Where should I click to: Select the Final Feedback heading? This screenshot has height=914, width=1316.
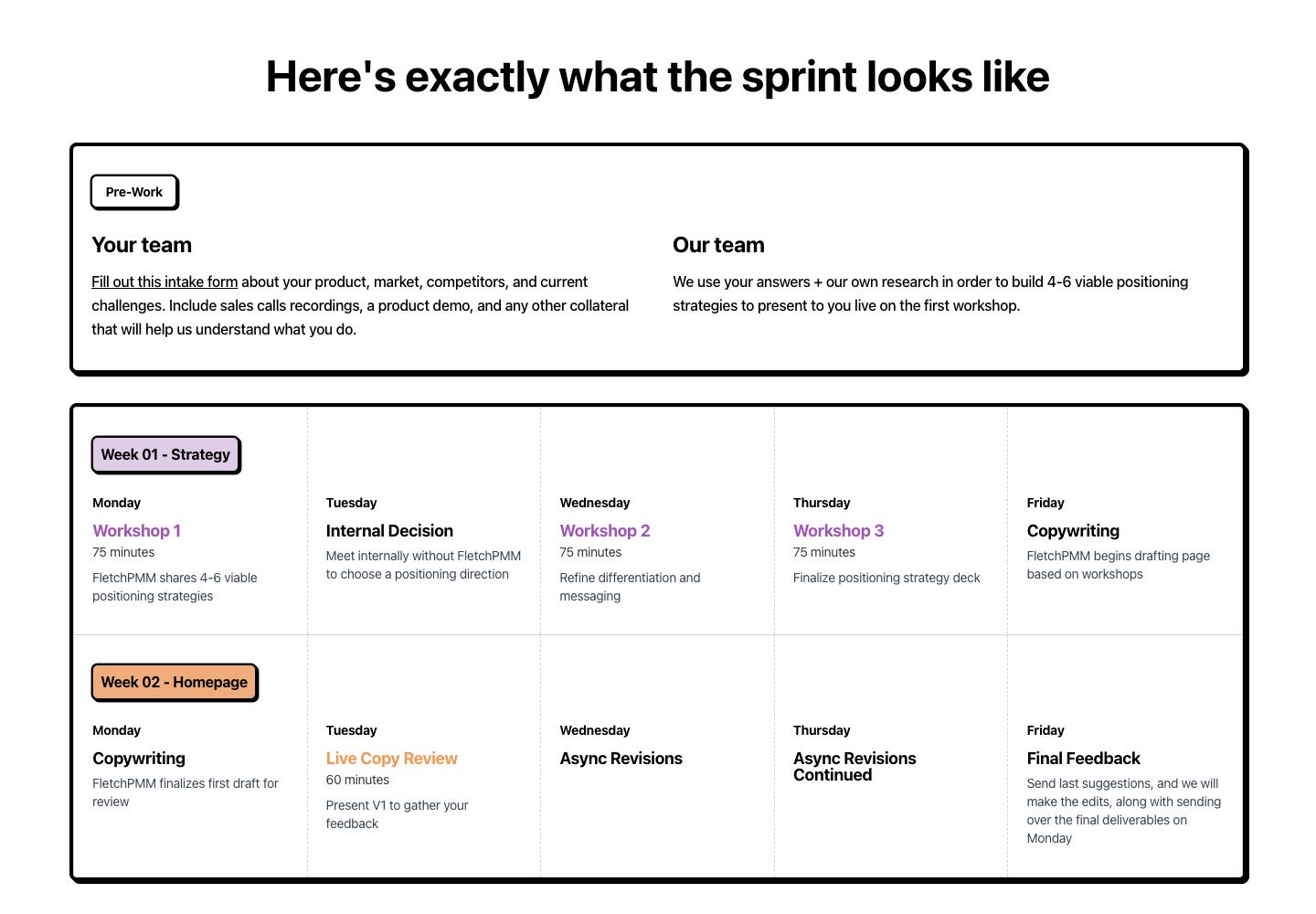coord(1084,758)
